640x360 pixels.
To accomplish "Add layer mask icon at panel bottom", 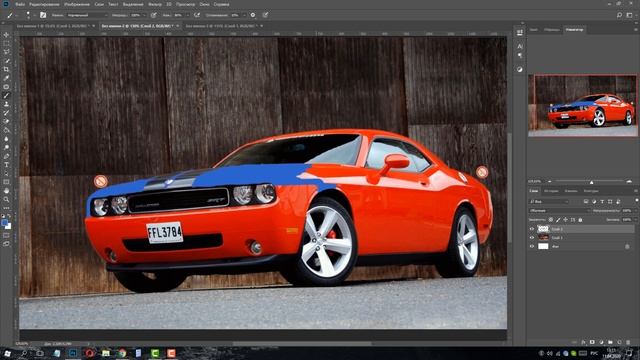I will point(592,342).
